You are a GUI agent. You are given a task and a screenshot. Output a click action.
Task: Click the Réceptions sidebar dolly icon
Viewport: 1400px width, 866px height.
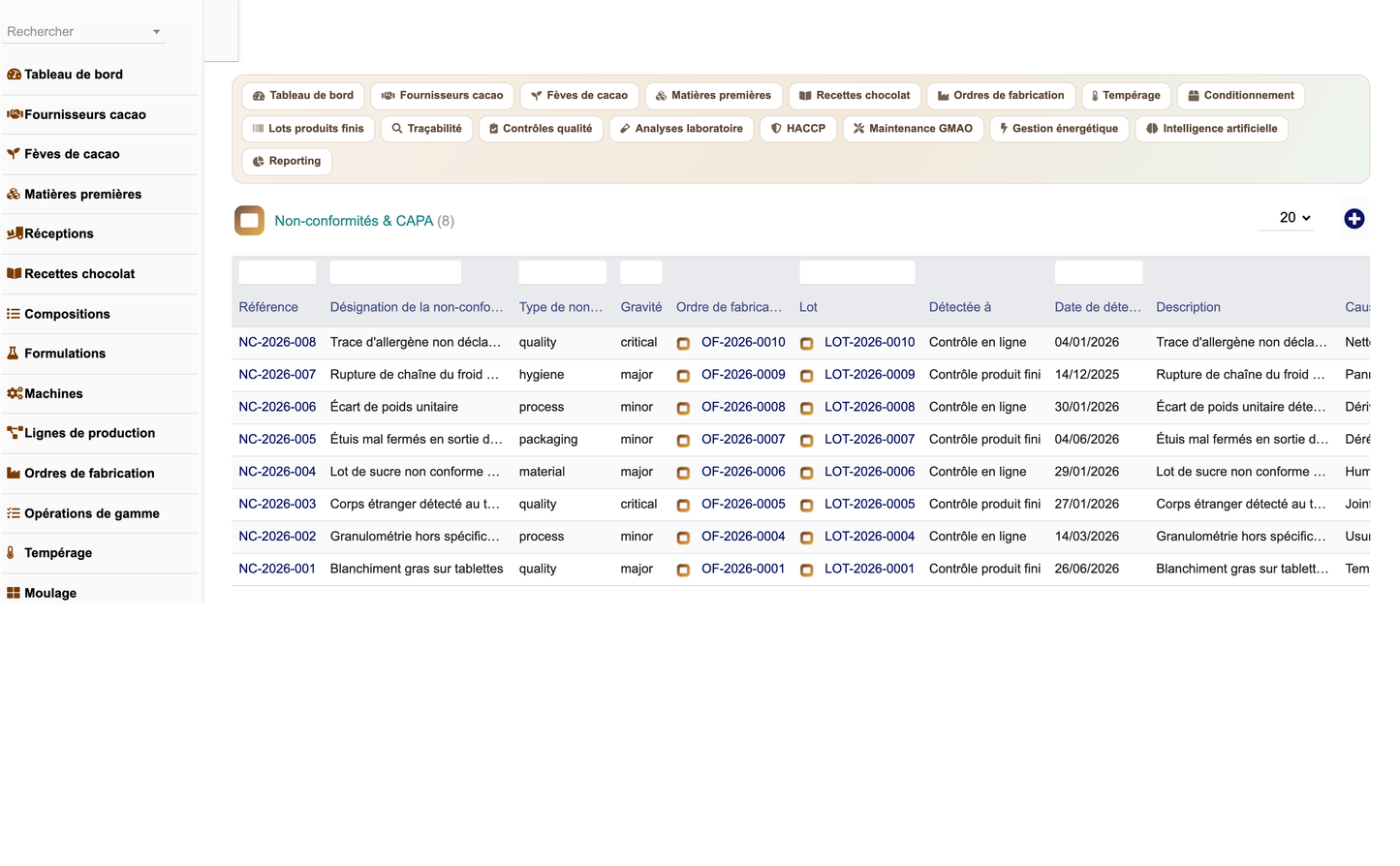(15, 233)
